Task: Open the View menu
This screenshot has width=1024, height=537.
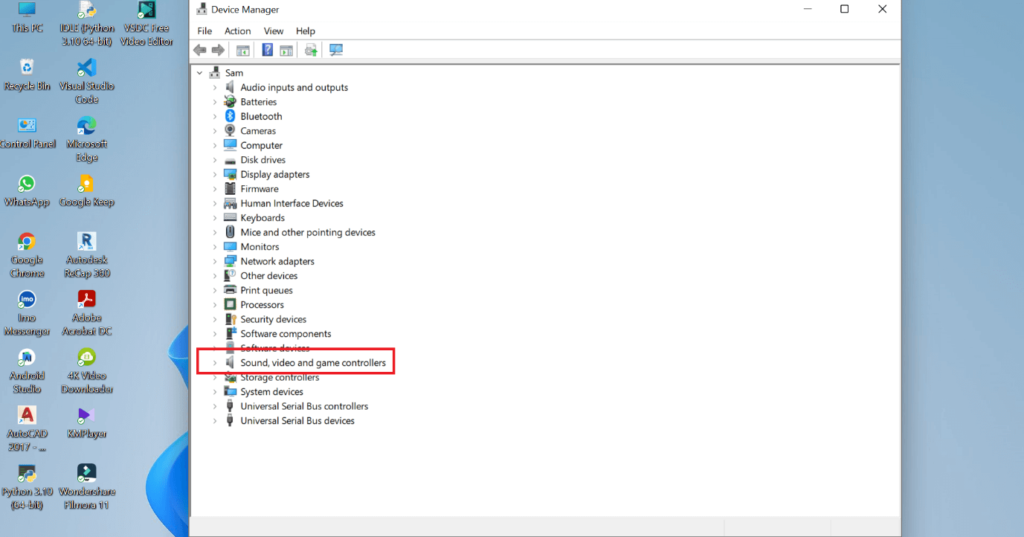Action: click(x=273, y=31)
